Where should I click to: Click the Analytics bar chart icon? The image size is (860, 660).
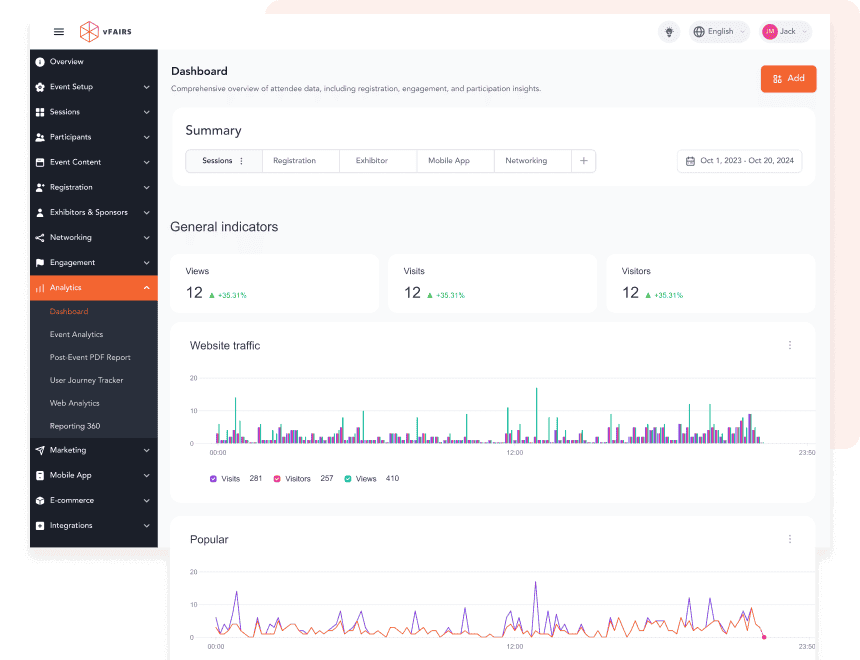coord(40,288)
